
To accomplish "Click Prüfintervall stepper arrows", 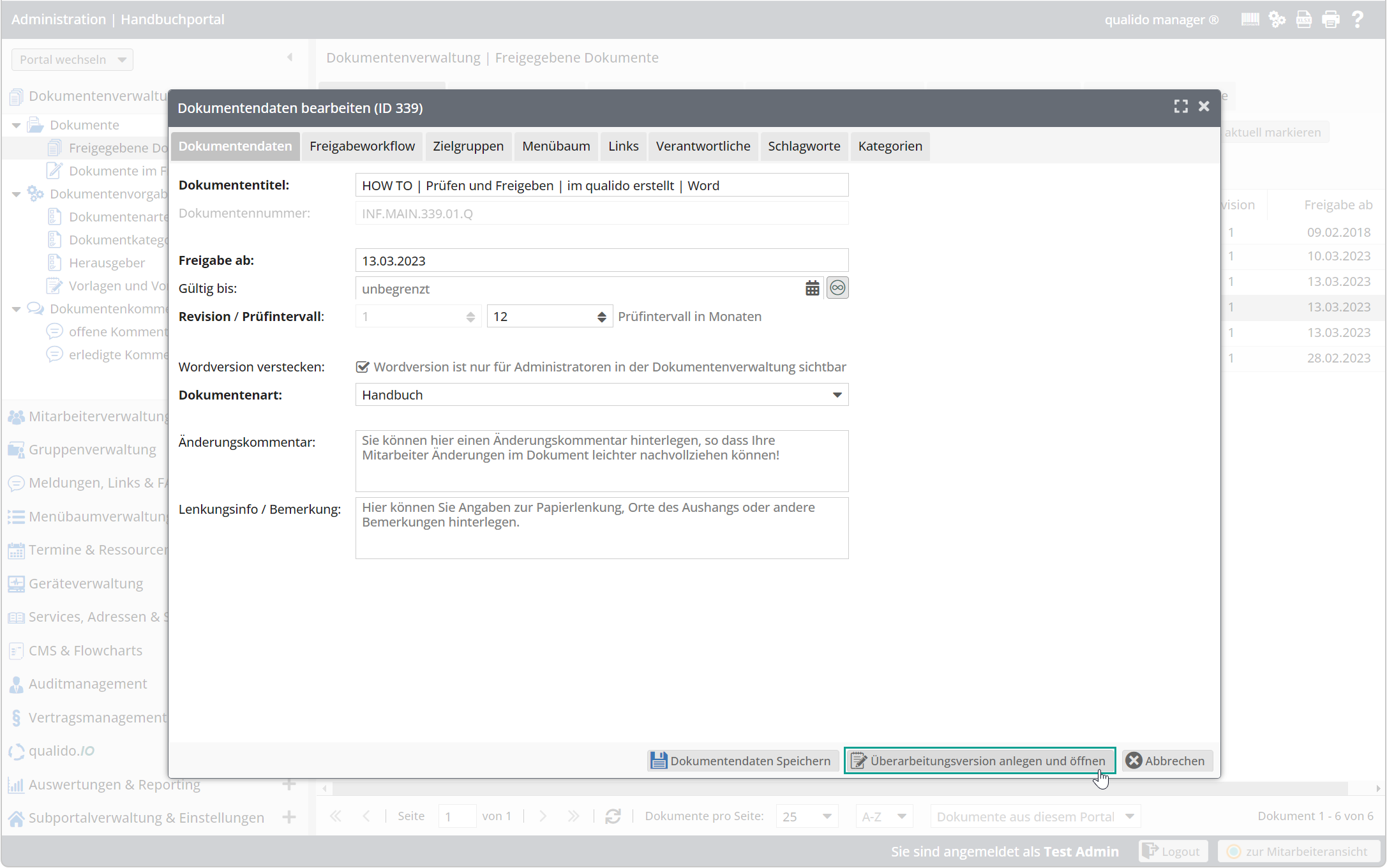I will [601, 317].
